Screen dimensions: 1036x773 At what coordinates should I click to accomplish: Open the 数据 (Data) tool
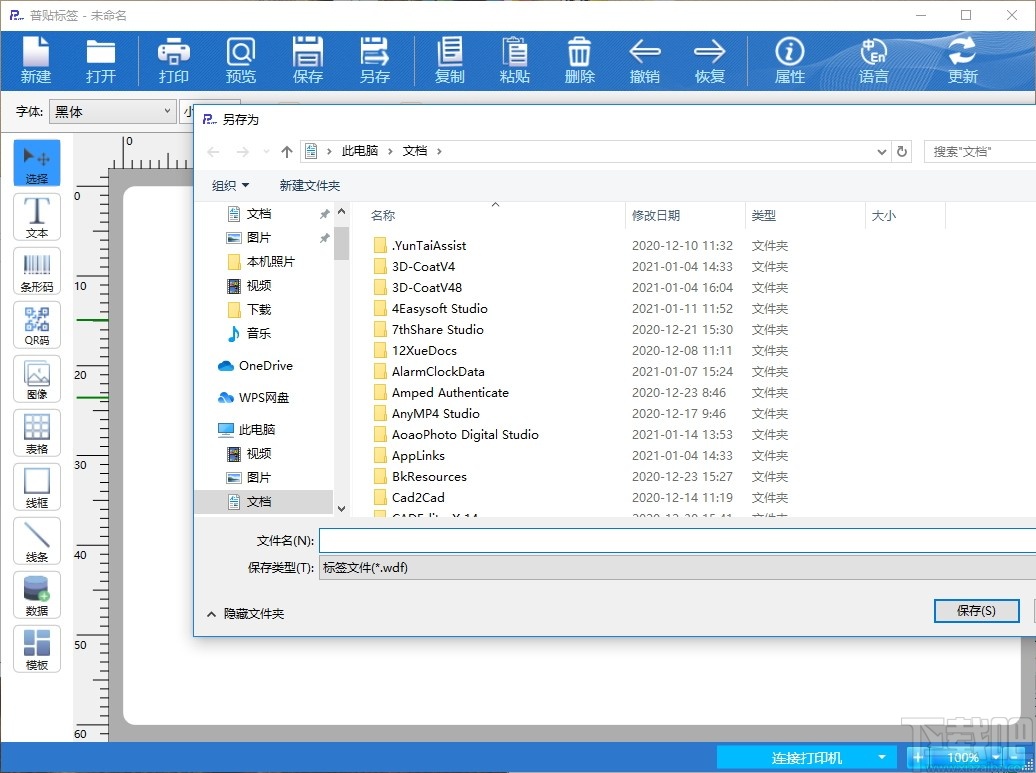pyautogui.click(x=37, y=595)
